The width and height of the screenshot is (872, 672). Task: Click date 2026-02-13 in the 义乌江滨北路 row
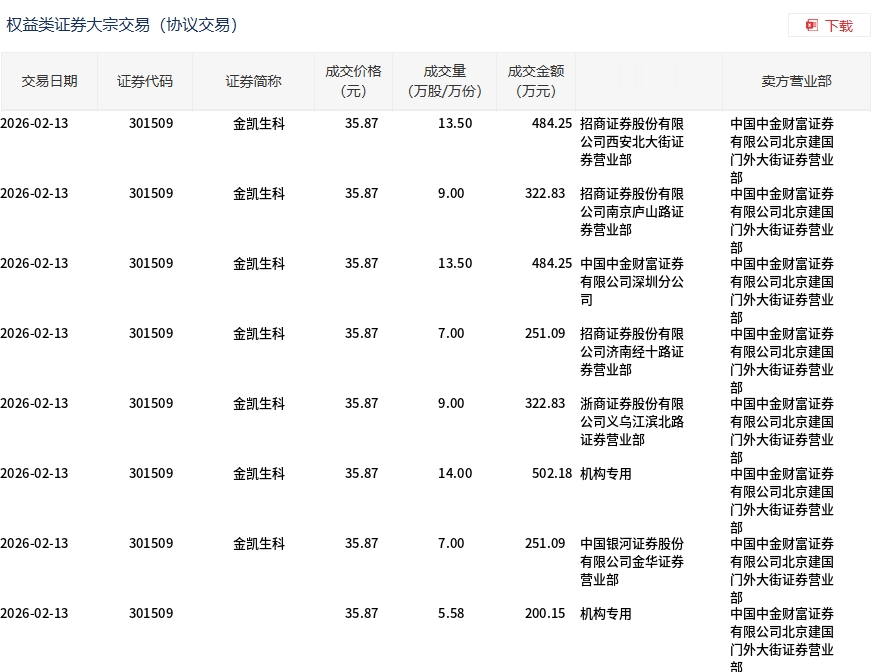click(x=34, y=403)
